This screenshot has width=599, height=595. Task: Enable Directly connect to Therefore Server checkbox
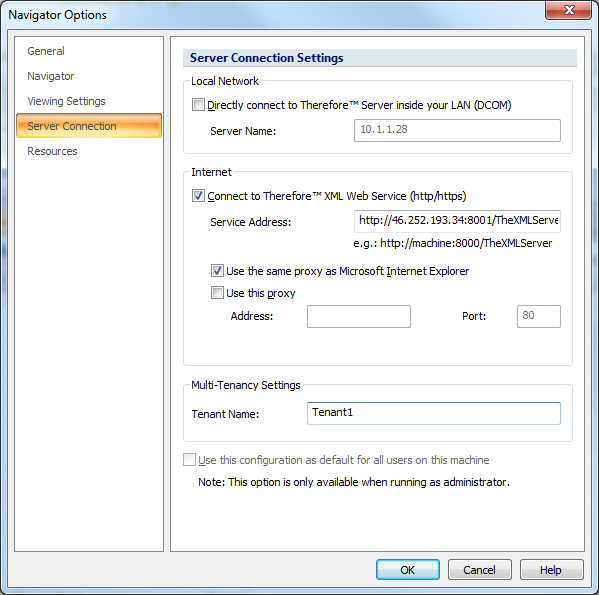click(x=198, y=105)
